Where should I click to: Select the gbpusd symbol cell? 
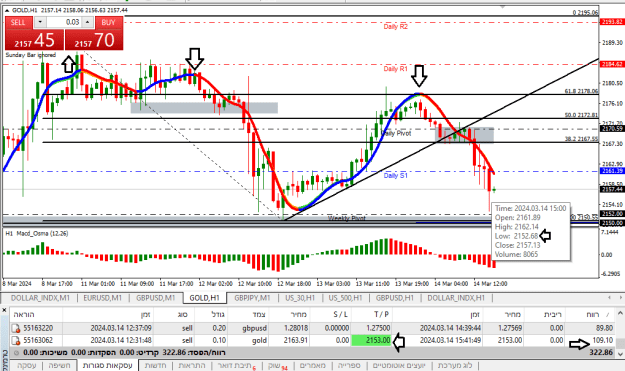(x=254, y=328)
